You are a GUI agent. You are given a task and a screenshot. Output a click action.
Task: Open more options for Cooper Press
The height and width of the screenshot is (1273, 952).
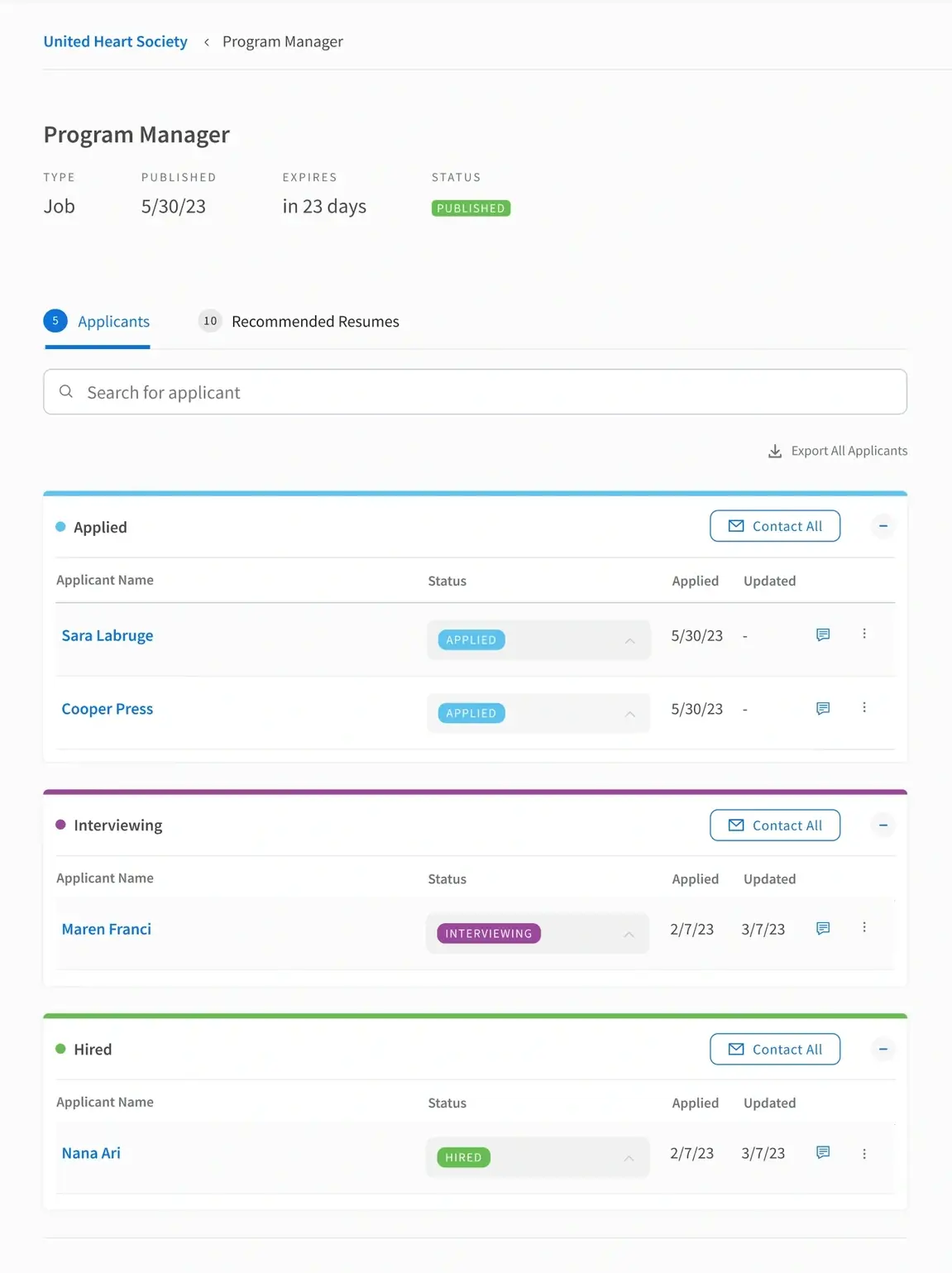864,707
